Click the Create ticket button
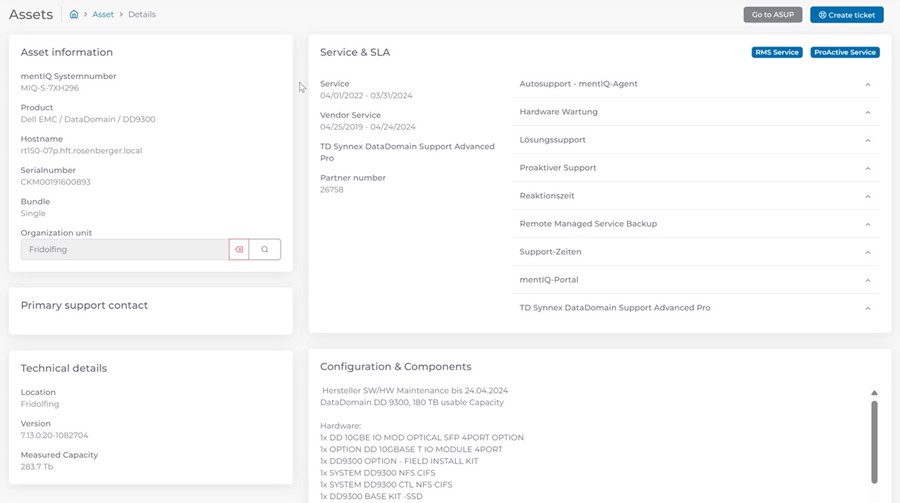Viewport: 900px width, 503px height. (846, 15)
